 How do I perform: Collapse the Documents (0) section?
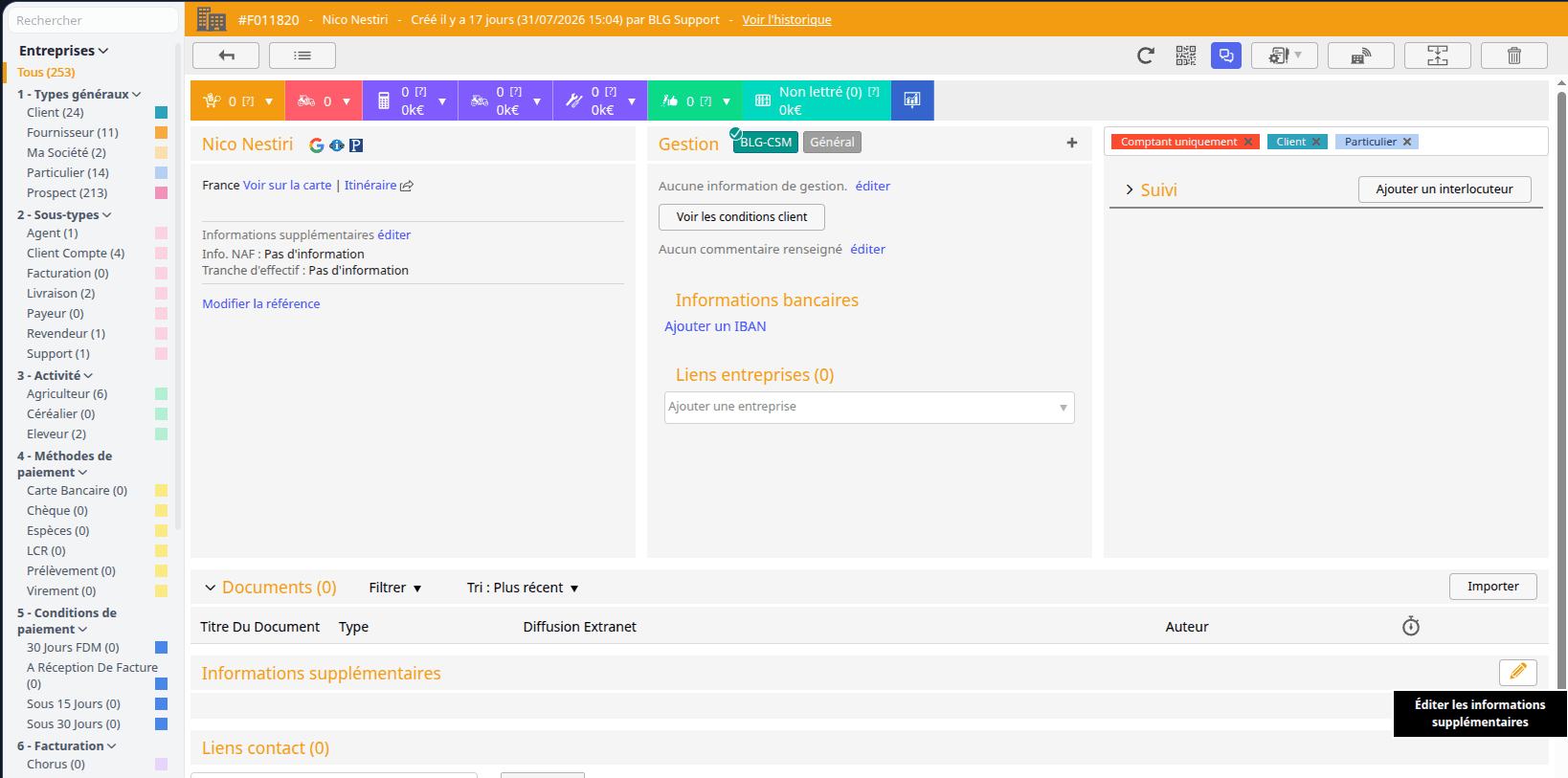(211, 588)
